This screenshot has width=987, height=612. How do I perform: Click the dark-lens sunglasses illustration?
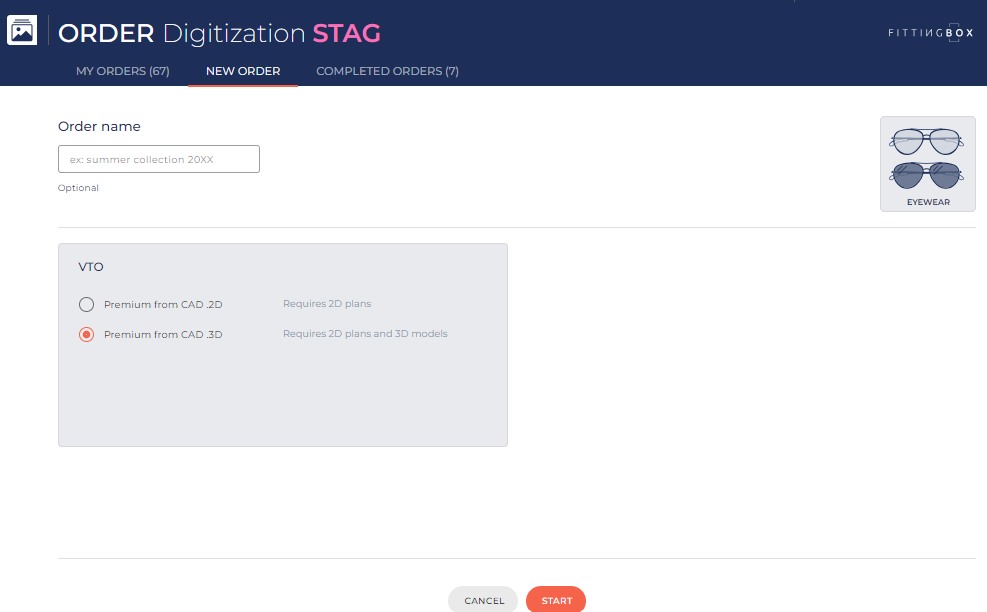(x=927, y=176)
